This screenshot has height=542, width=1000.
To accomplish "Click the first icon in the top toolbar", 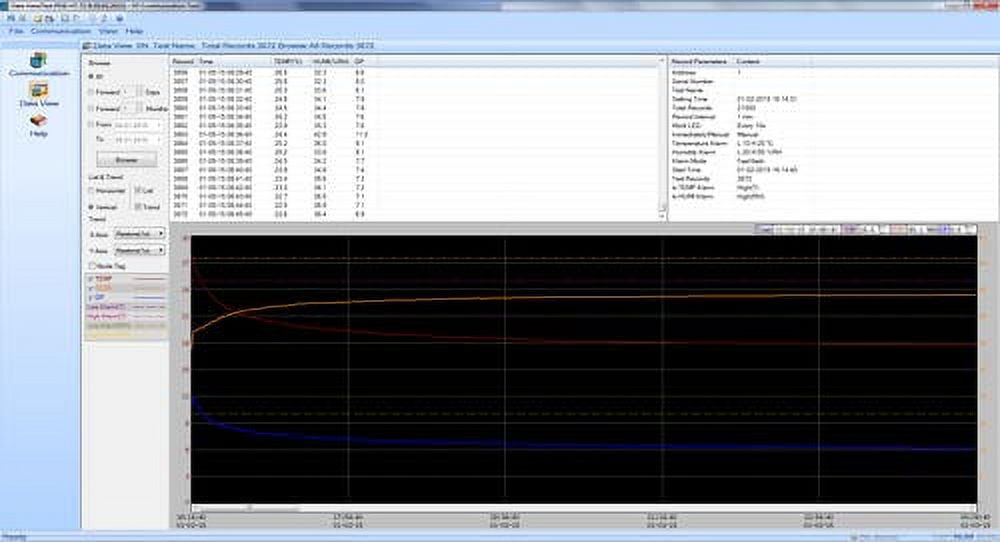I will [9, 18].
